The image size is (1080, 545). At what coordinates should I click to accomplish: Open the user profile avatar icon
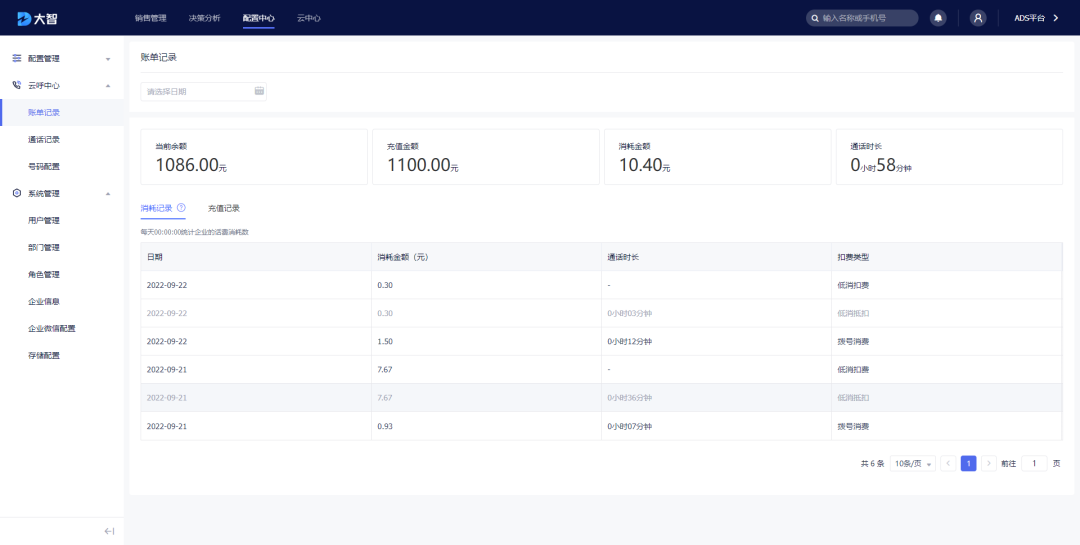pos(978,18)
